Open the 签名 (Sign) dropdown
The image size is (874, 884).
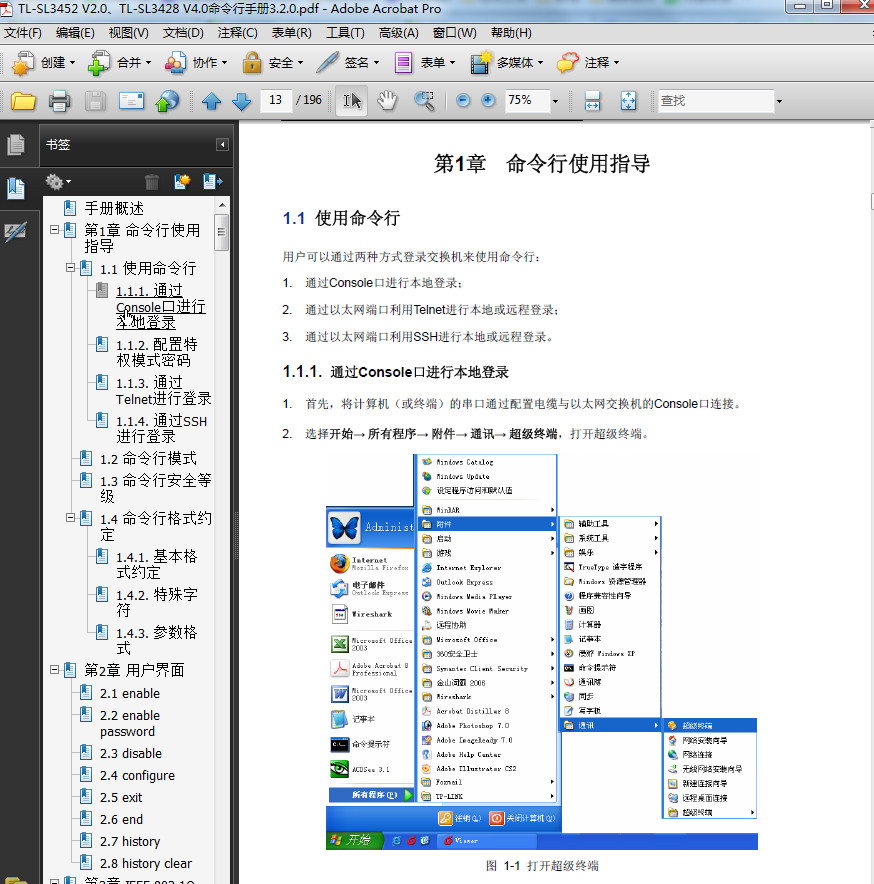point(347,63)
